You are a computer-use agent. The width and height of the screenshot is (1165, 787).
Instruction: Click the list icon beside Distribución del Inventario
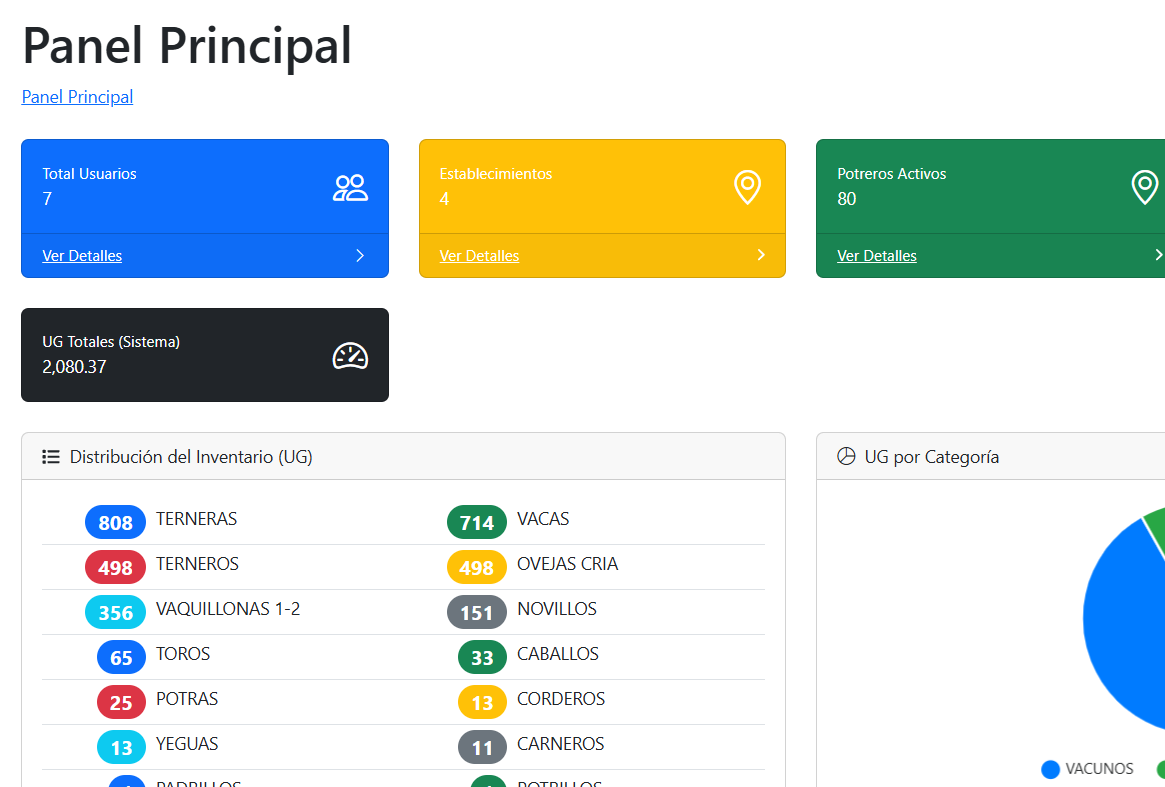pyautogui.click(x=51, y=457)
